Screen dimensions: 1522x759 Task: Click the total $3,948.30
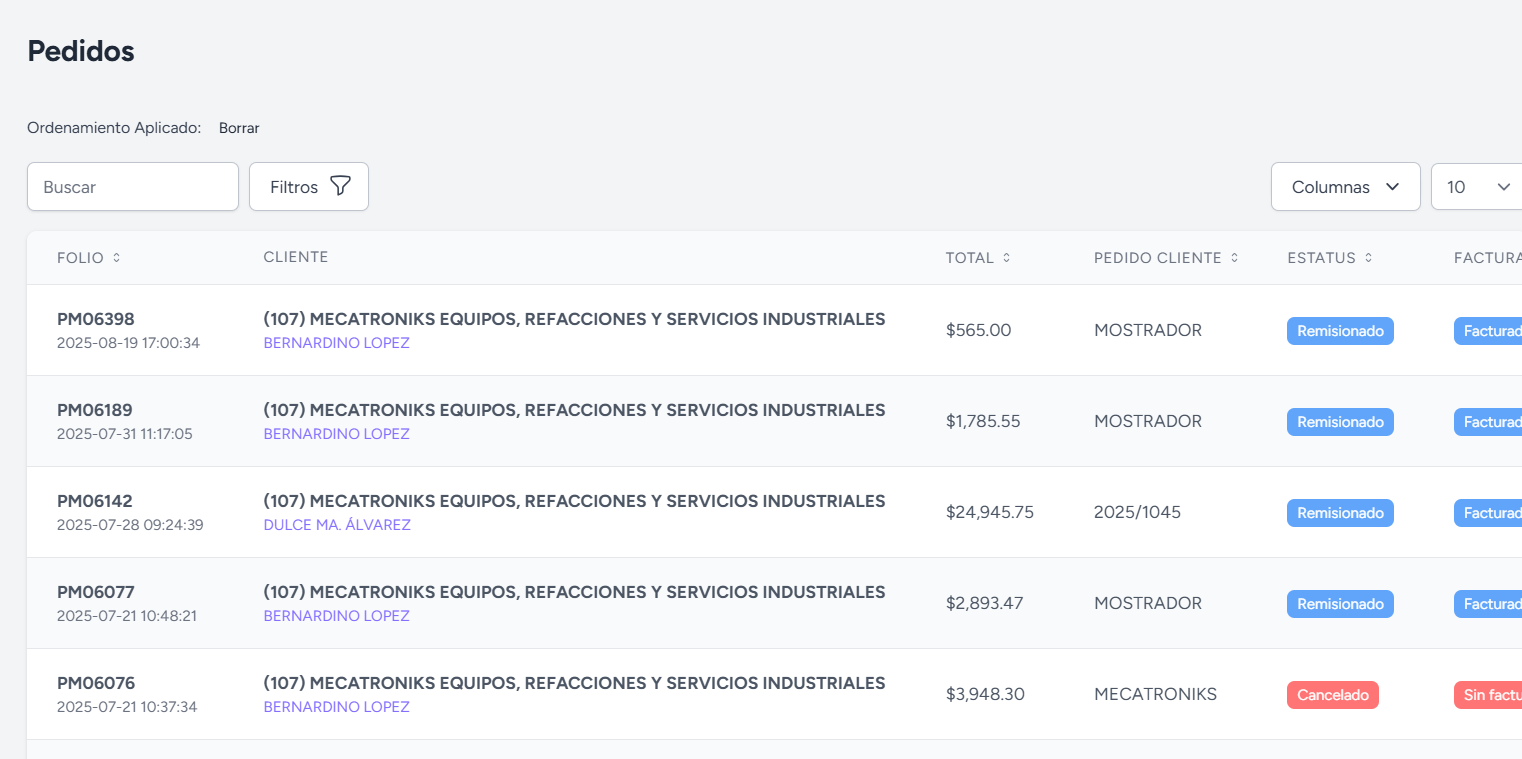(985, 694)
